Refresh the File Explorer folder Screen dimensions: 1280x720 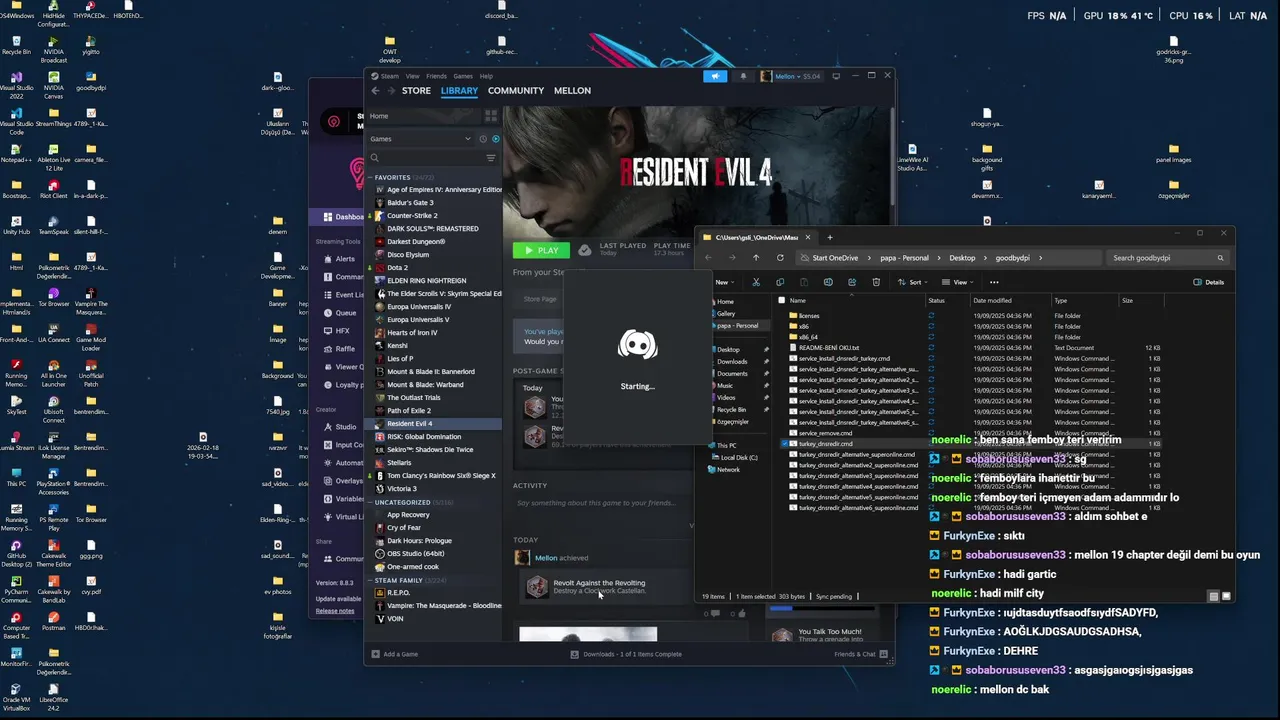point(780,258)
